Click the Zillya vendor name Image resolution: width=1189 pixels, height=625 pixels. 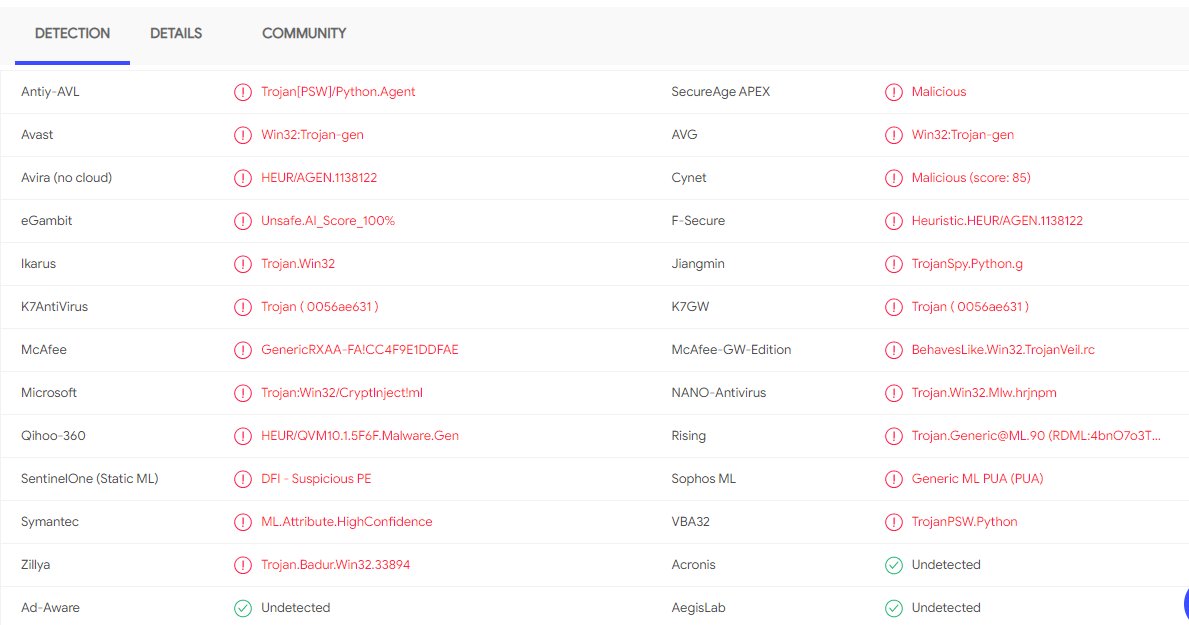coord(36,564)
